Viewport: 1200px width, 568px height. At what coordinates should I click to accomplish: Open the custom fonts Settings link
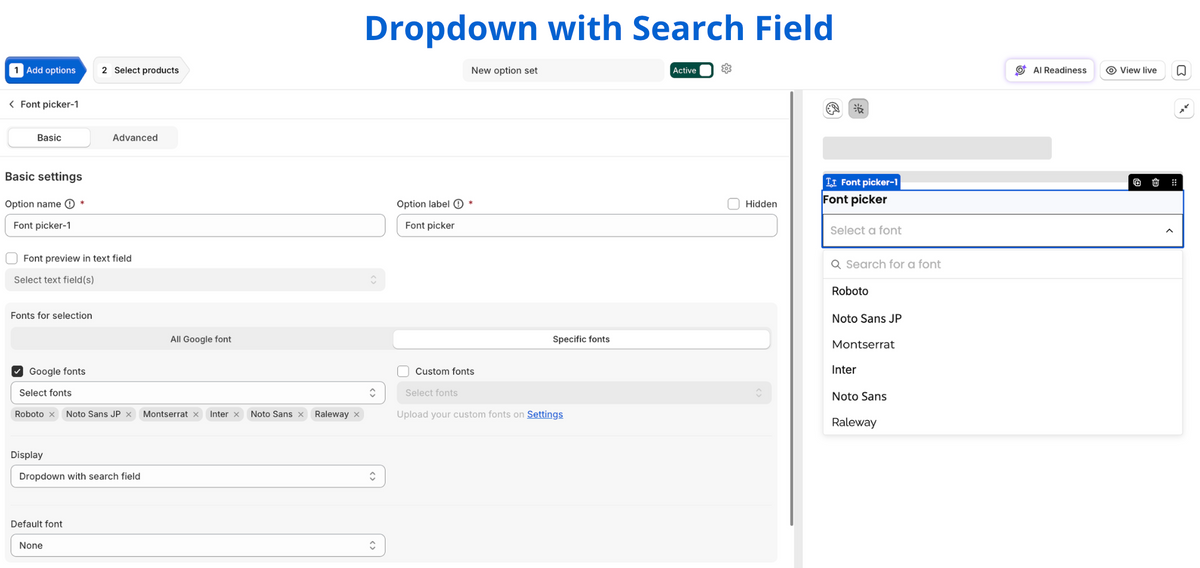[545, 414]
